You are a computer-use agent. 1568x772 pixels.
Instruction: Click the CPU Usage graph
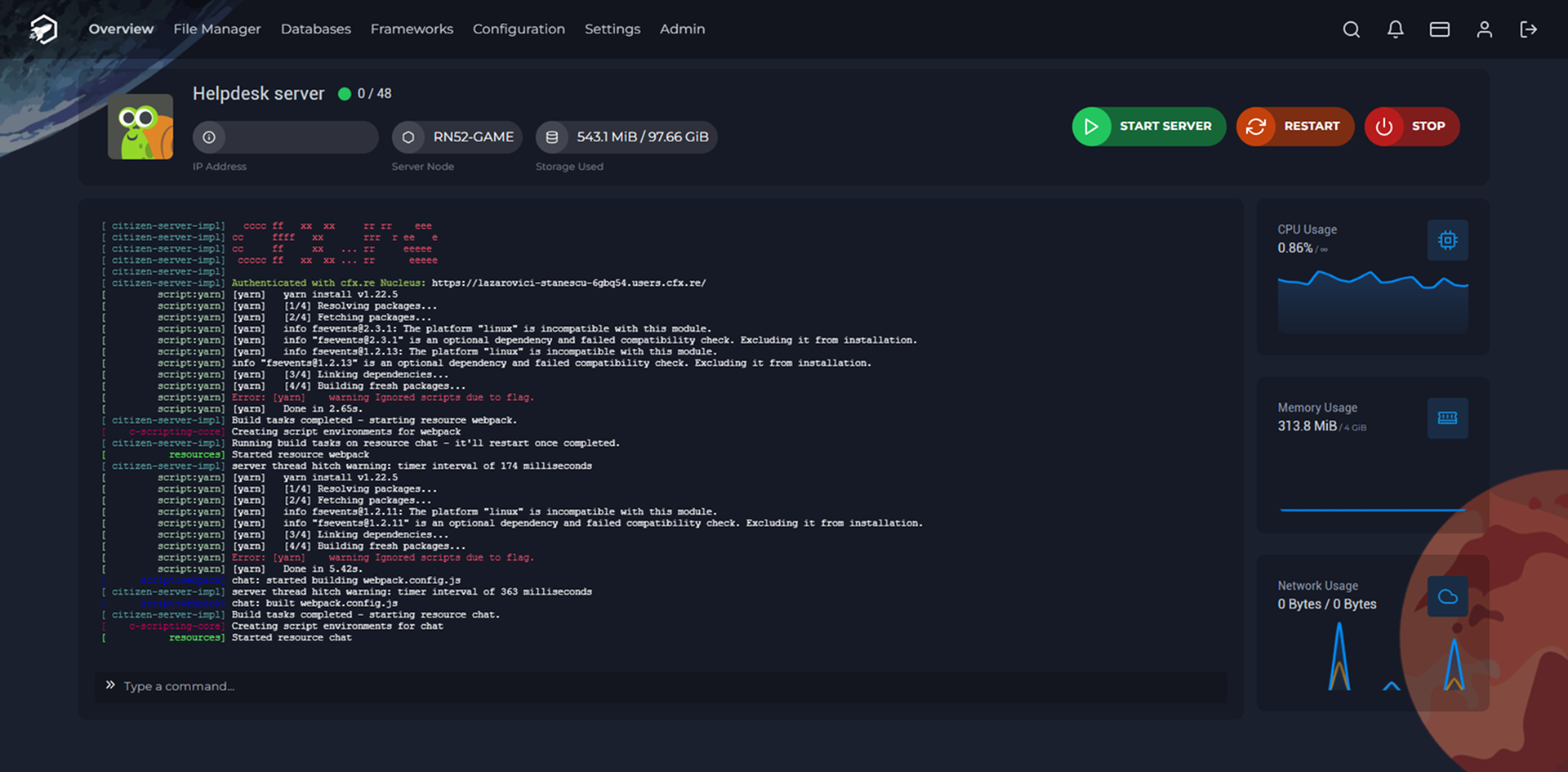click(x=1373, y=302)
